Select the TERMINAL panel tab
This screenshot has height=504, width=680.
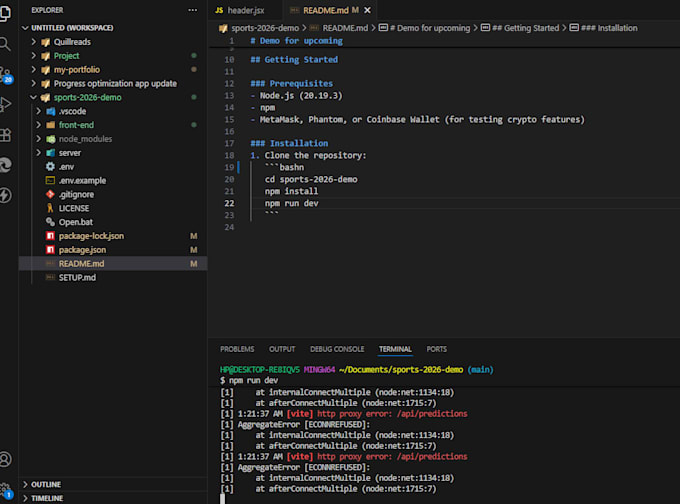[395, 349]
